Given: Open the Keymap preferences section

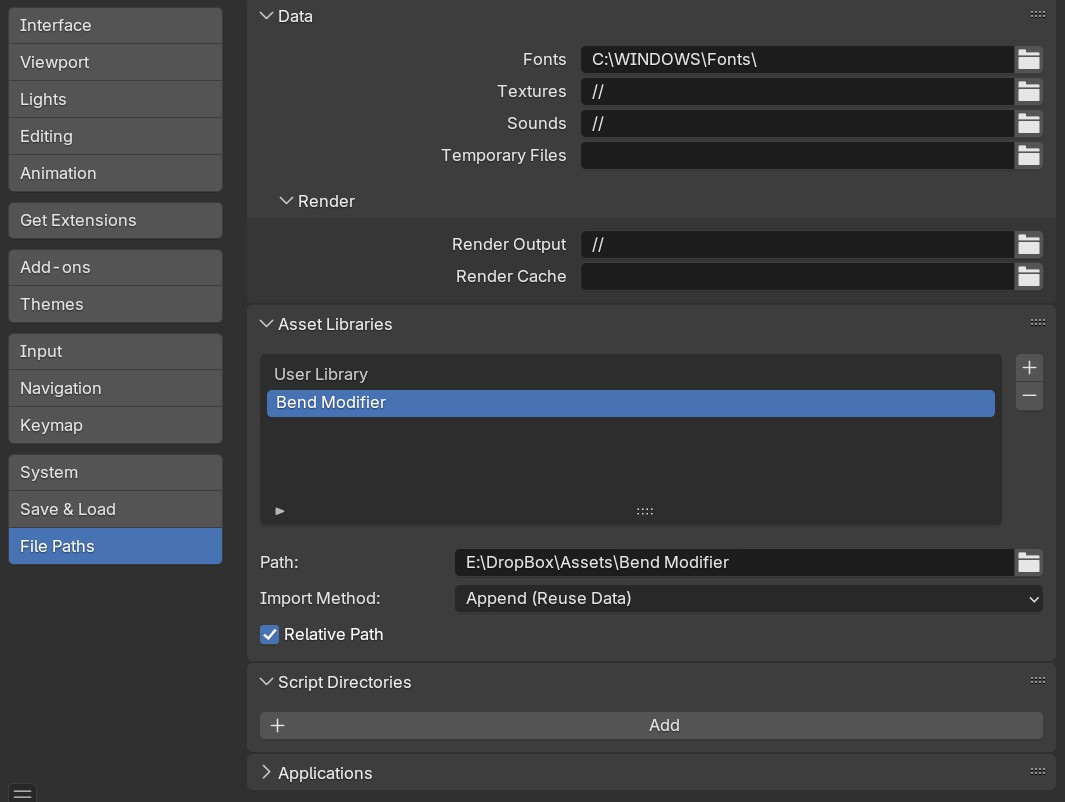Looking at the screenshot, I should pos(115,425).
